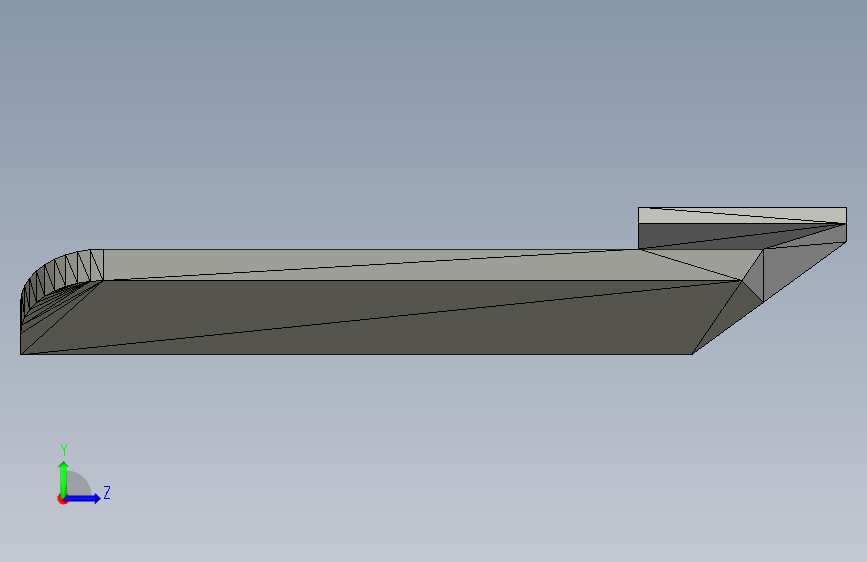Click the blue Z axis arrow of the triad

tap(83, 498)
